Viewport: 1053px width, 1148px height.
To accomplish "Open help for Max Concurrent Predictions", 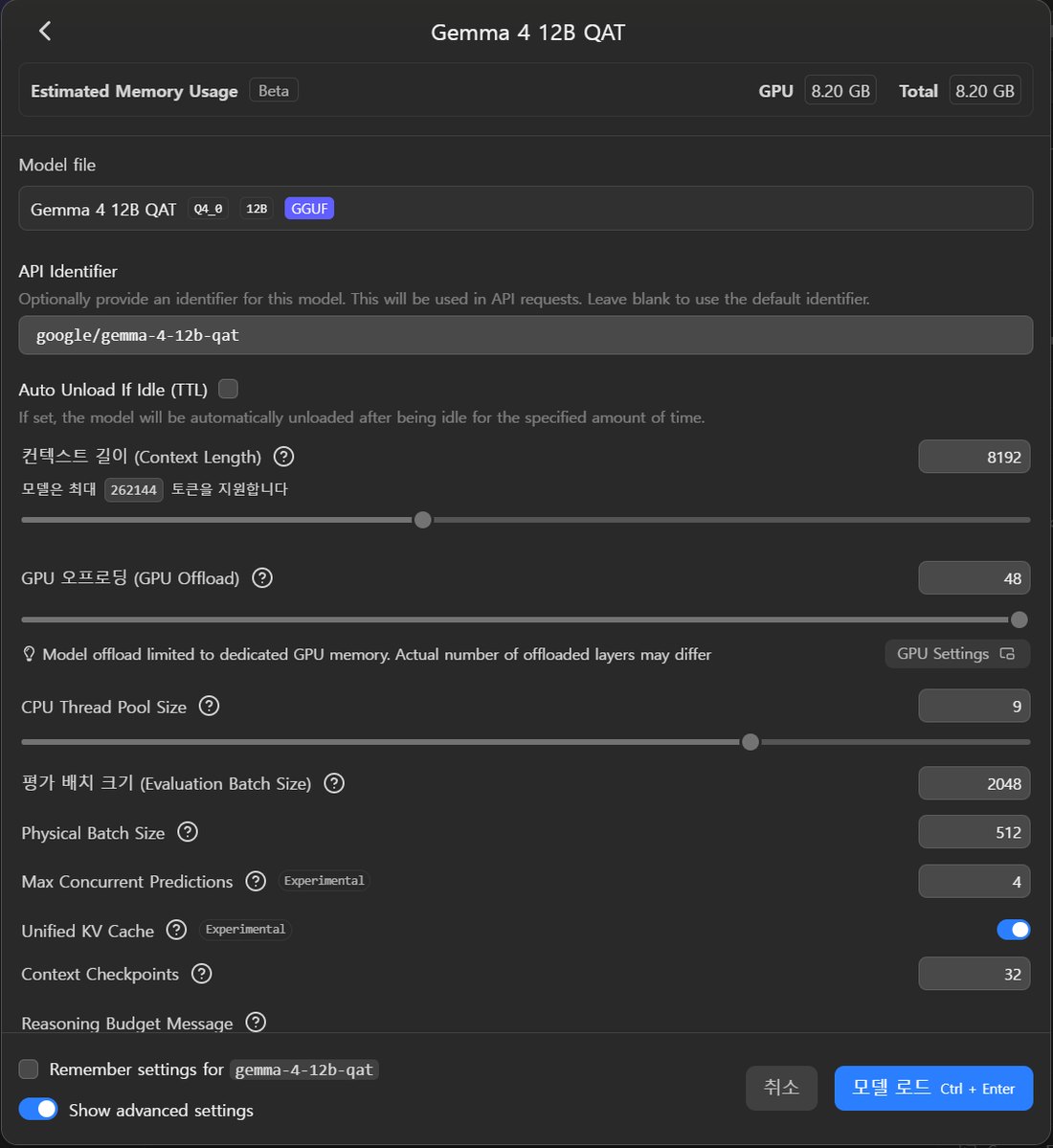I will click(x=256, y=881).
